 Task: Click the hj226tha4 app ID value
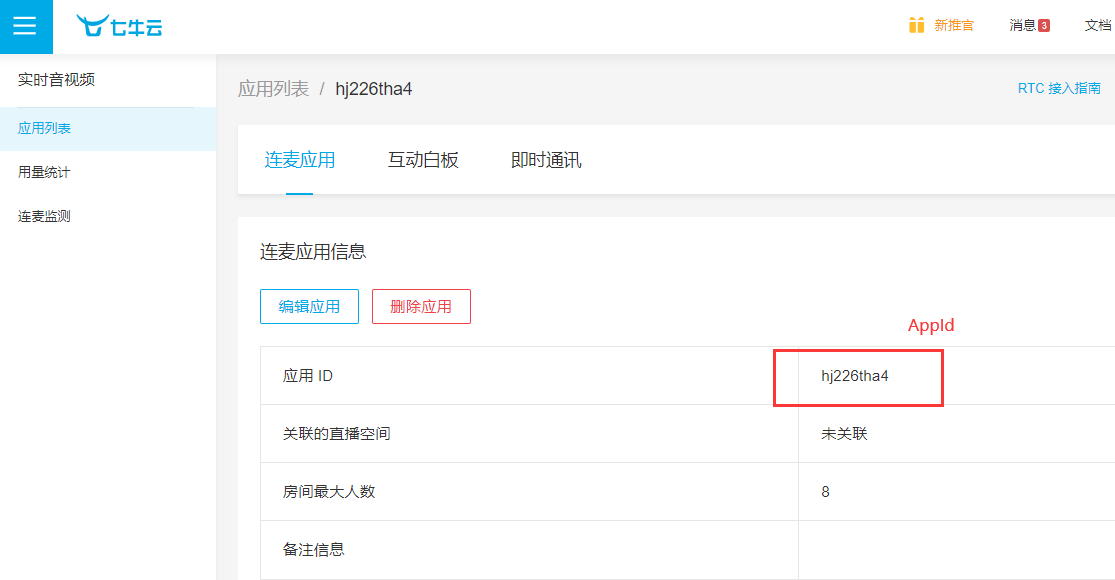[x=855, y=376]
